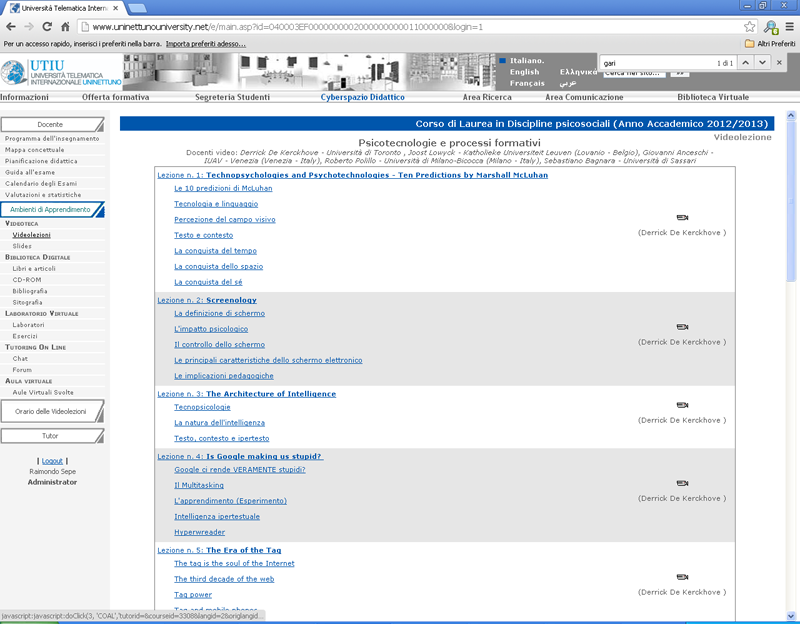The height and width of the screenshot is (624, 800).
Task: Open Screenology lesson video camera icon
Action: (x=682, y=327)
